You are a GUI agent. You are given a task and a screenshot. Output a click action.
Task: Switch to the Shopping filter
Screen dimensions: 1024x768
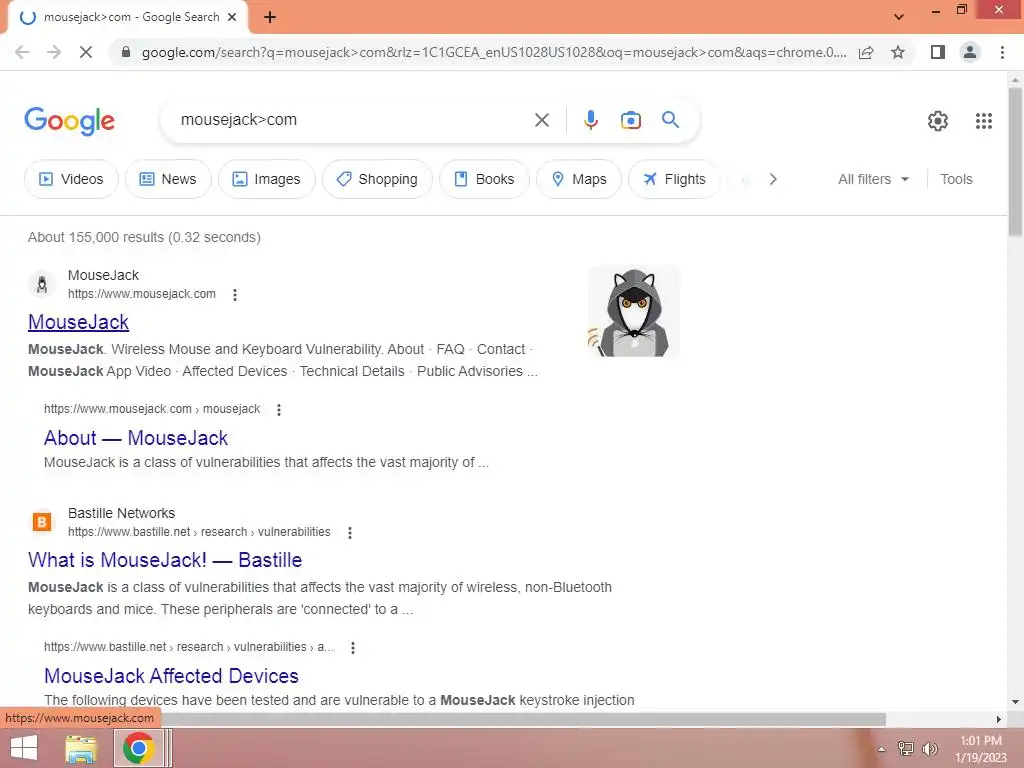pos(377,179)
